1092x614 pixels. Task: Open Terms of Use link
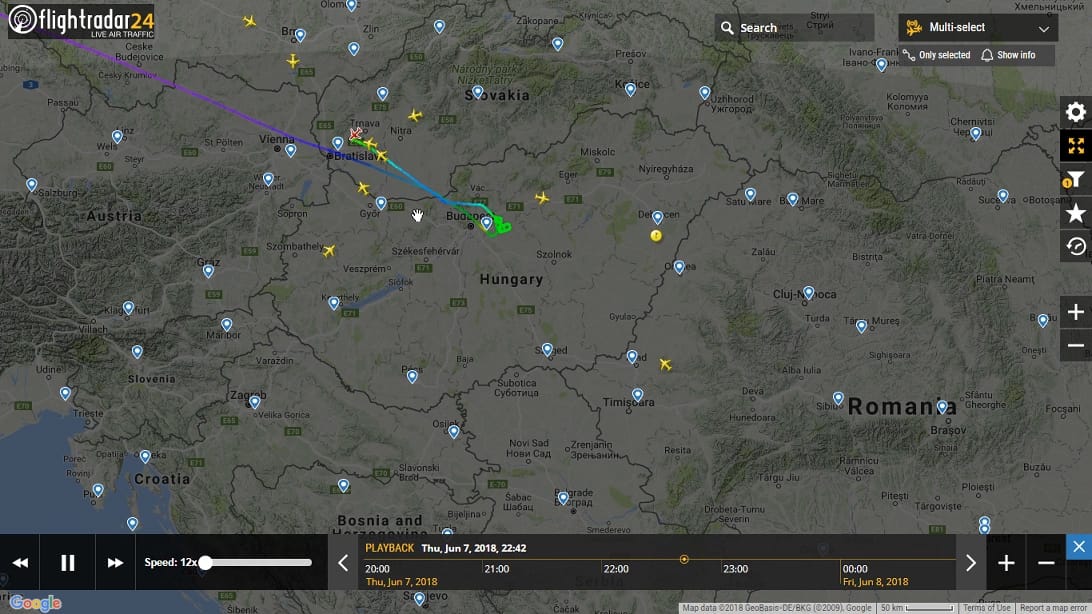point(986,608)
